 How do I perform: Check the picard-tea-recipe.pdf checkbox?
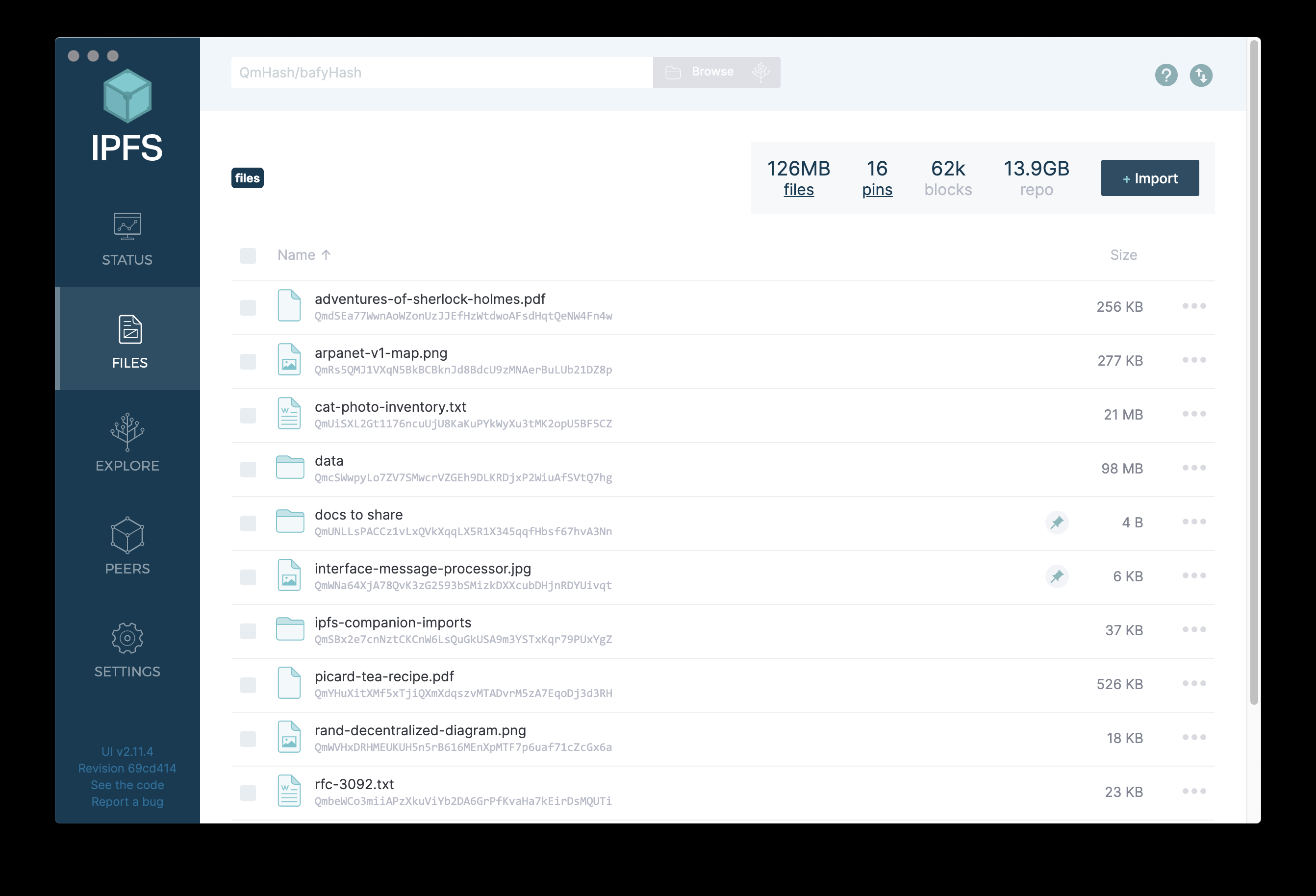[248, 685]
